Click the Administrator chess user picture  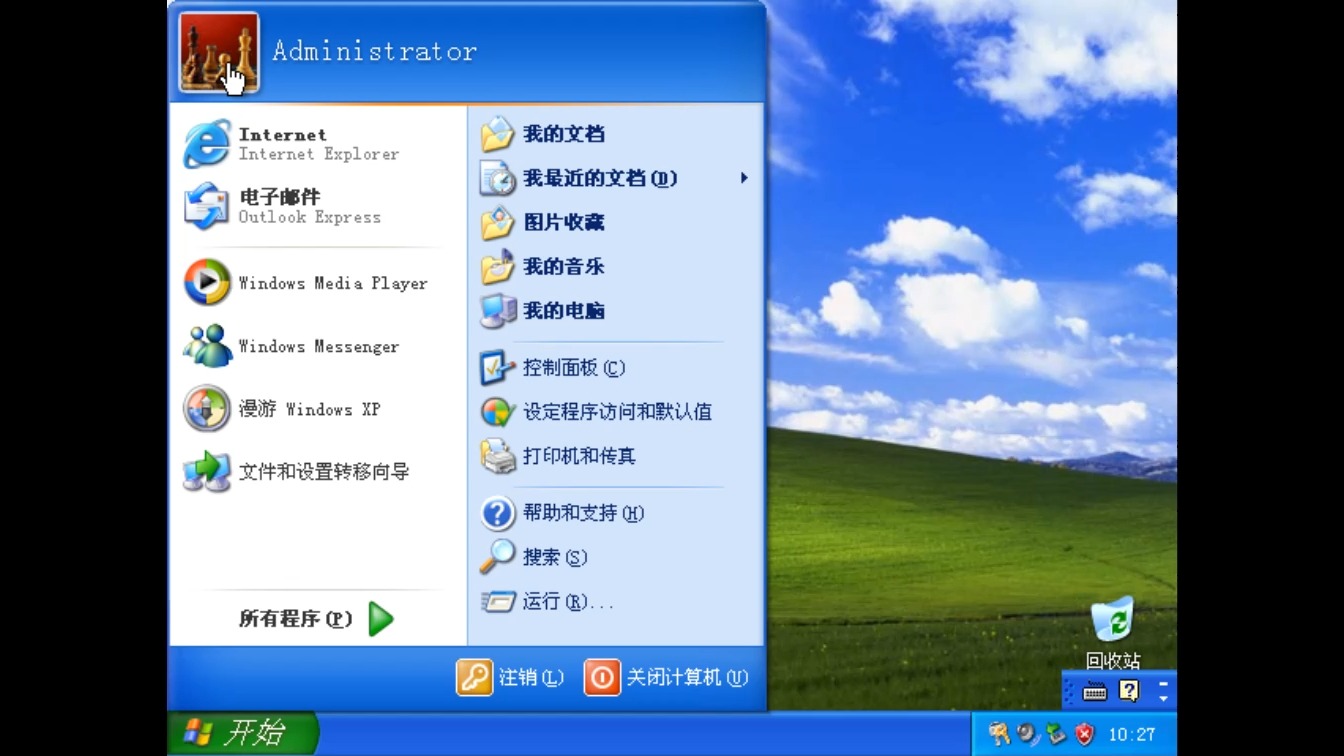(219, 53)
